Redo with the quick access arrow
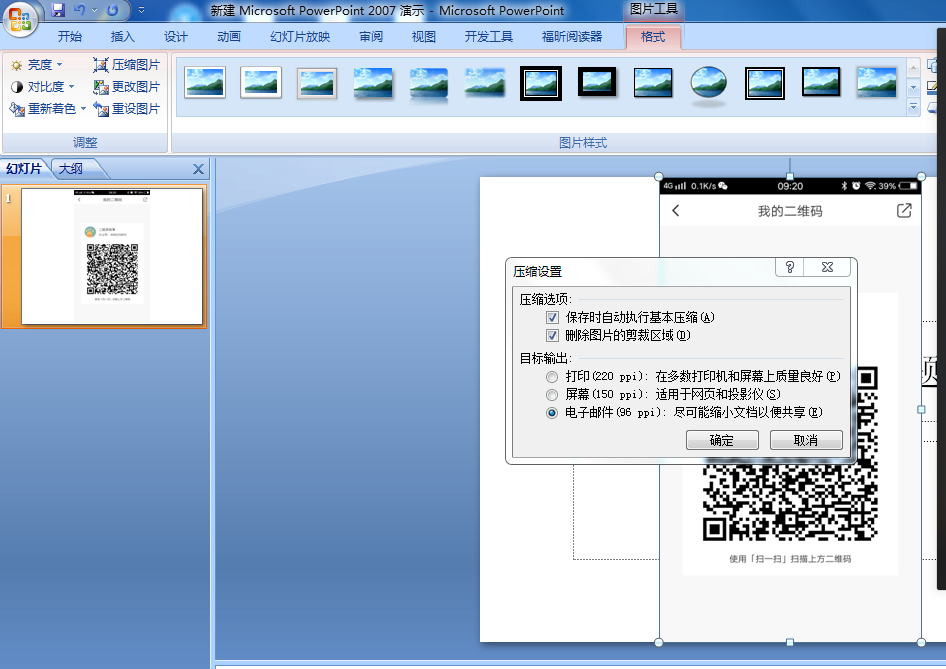The image size is (946, 669). click(x=112, y=10)
